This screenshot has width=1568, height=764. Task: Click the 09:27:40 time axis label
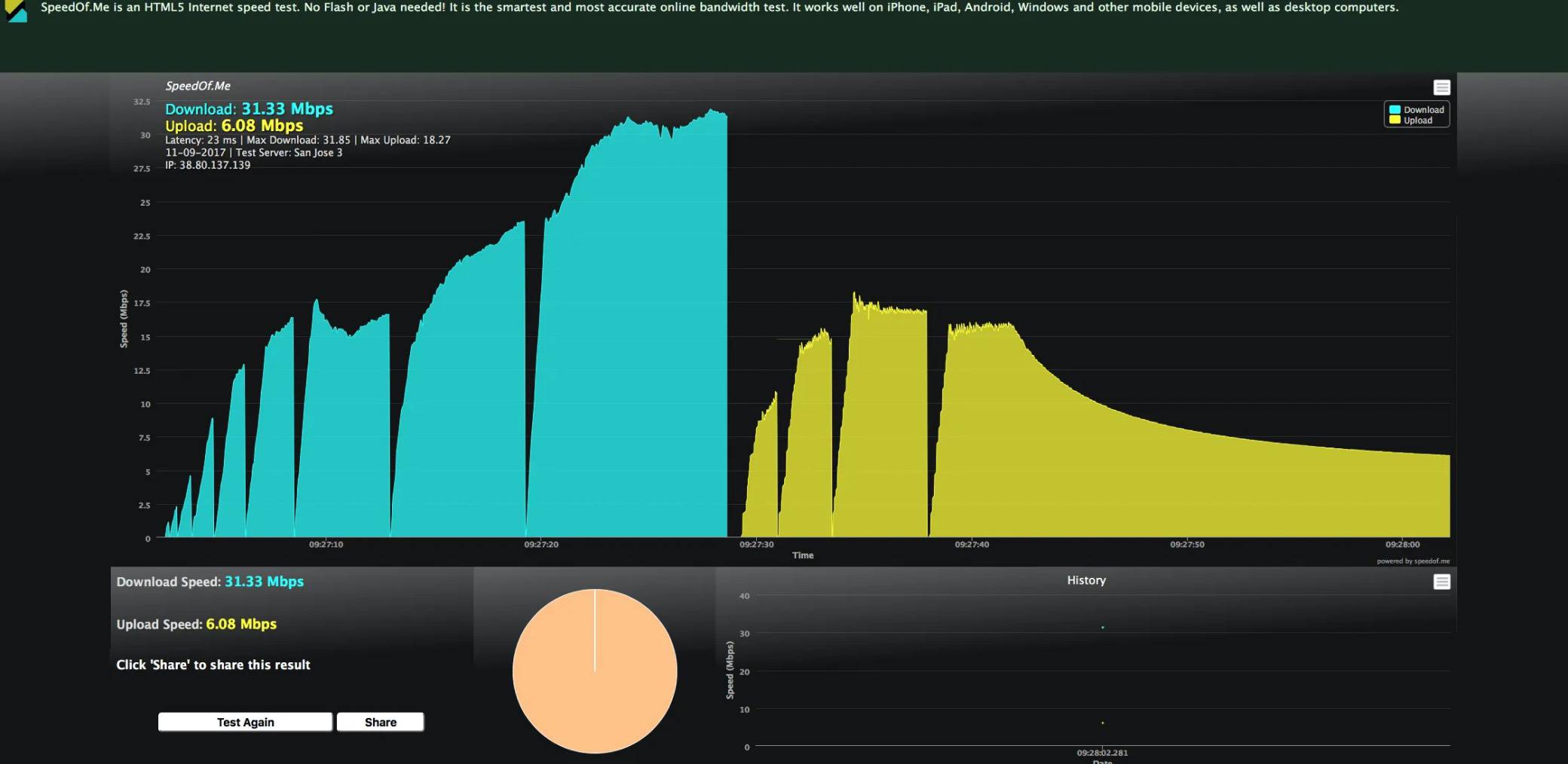click(x=972, y=544)
